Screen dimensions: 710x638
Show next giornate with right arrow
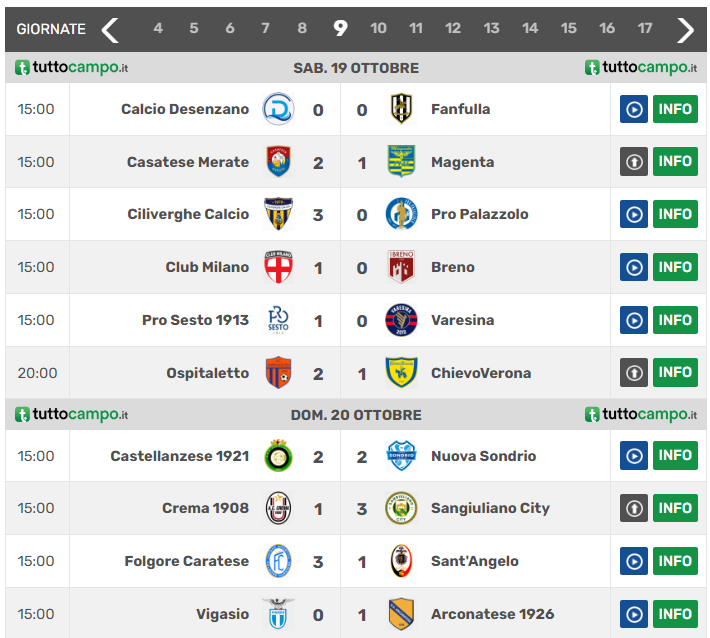pyautogui.click(x=685, y=29)
